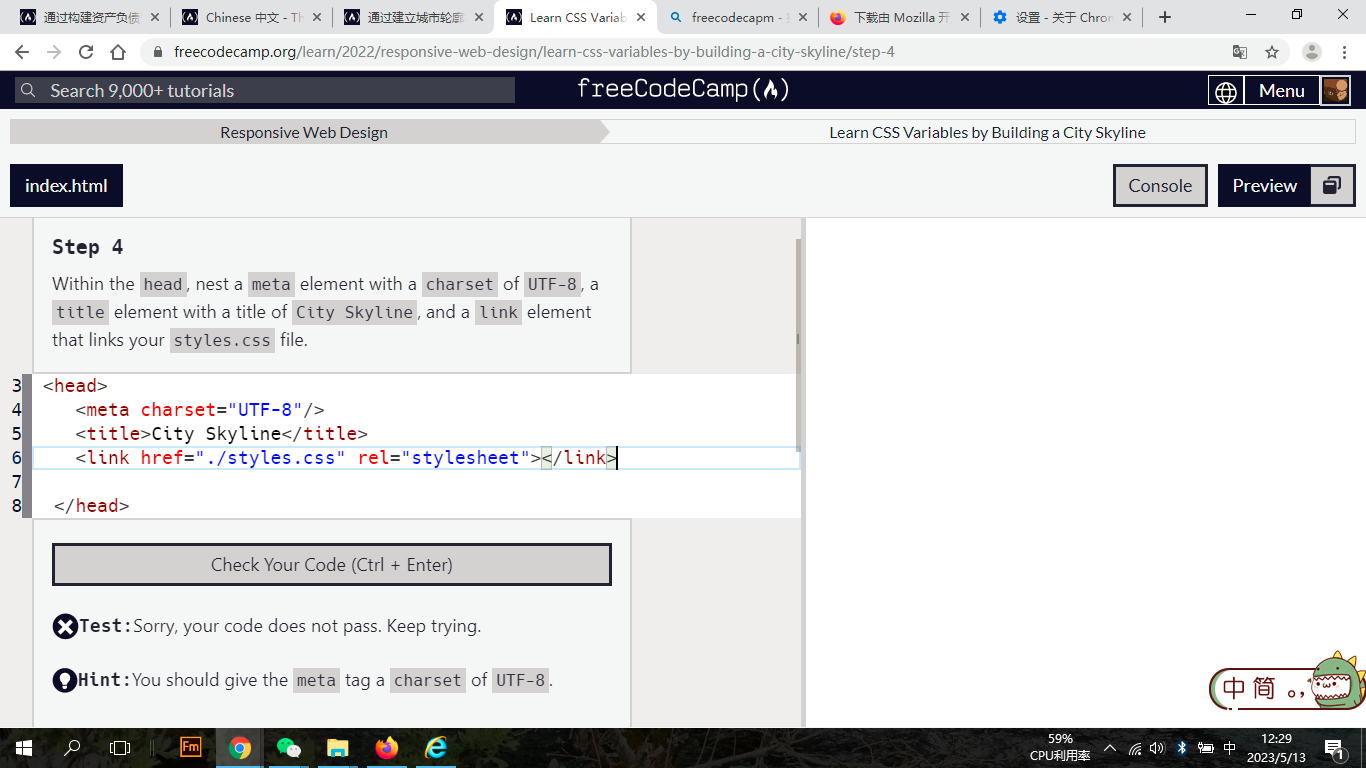This screenshot has height=768, width=1366.
Task: Select the index.html tab
Action: coord(66,185)
